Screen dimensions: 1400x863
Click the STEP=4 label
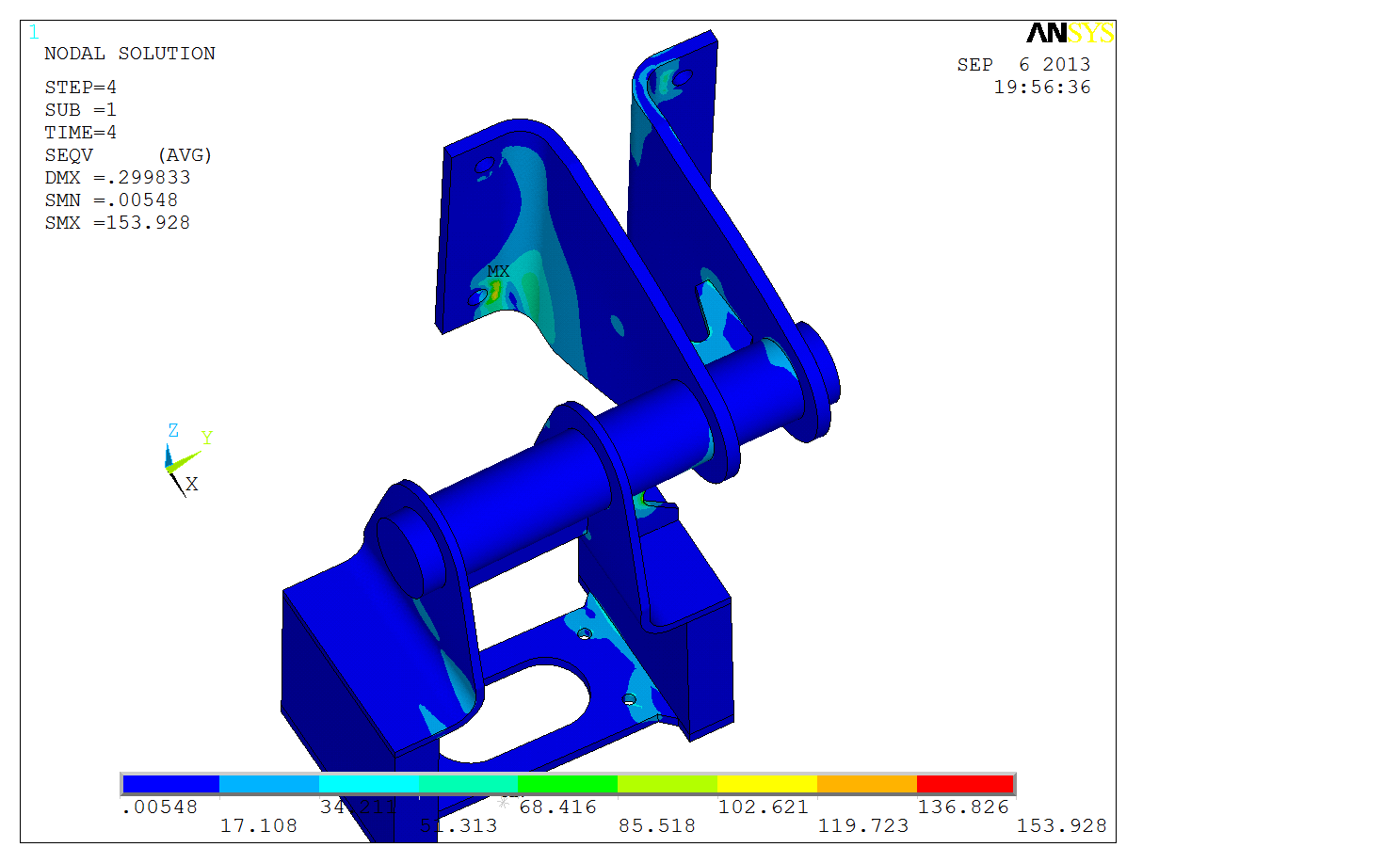(81, 88)
